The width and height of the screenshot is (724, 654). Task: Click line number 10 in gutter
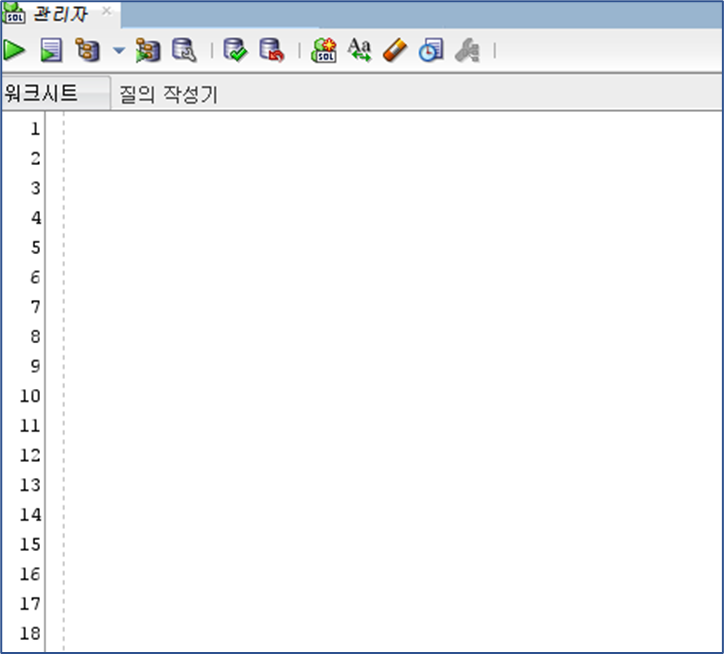click(30, 395)
